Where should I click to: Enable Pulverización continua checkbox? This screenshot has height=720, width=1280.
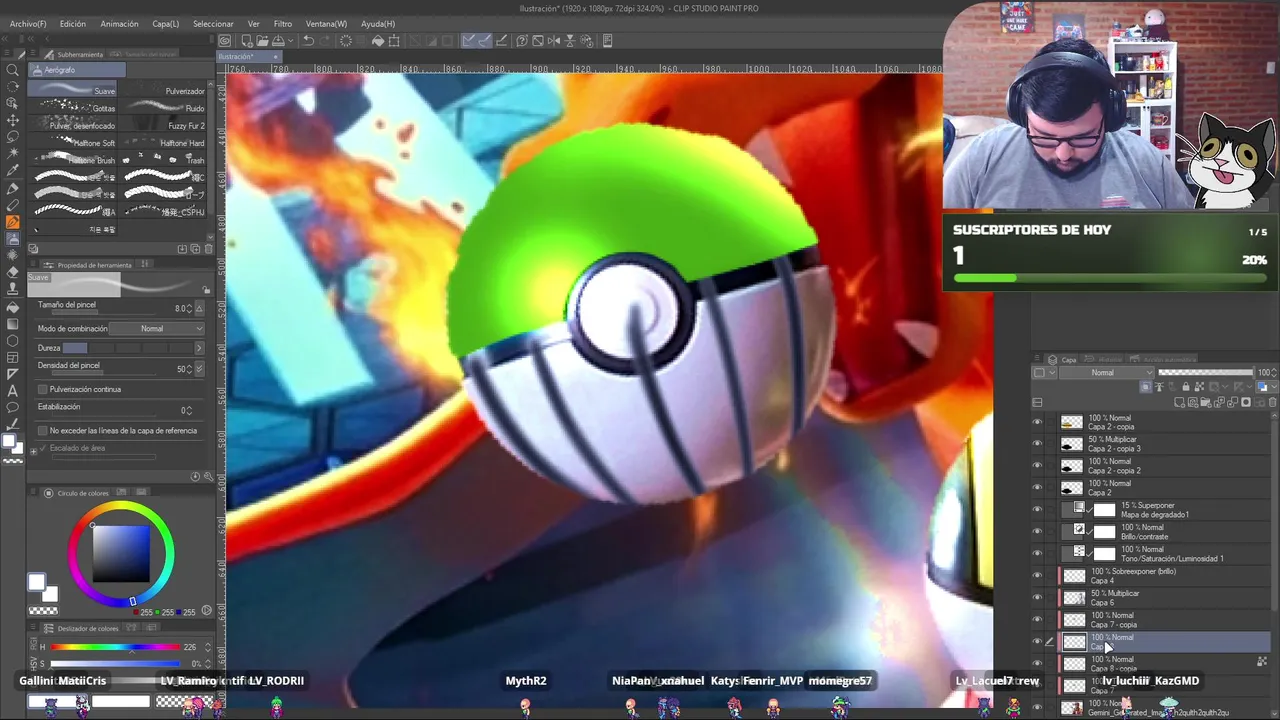(42, 389)
